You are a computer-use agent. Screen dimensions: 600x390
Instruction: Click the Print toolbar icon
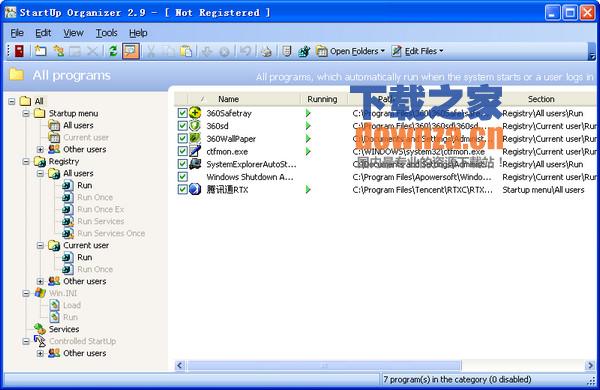[266, 51]
